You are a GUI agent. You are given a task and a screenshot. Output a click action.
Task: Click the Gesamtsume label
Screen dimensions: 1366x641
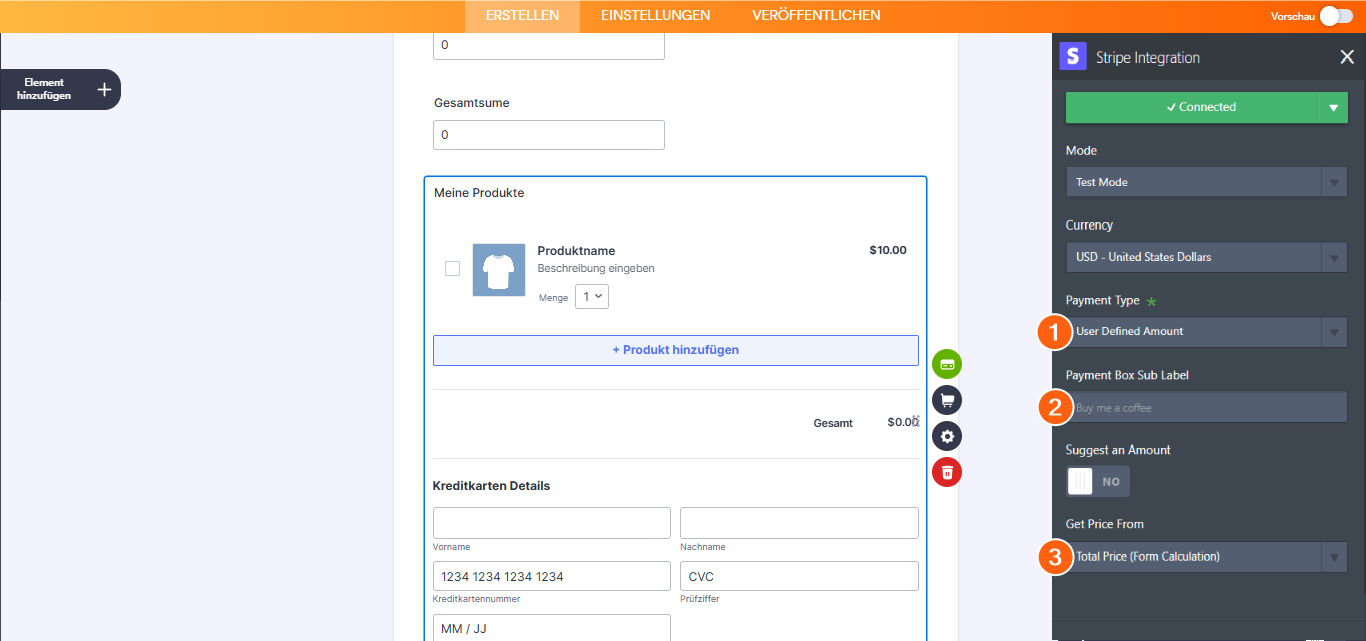[472, 103]
